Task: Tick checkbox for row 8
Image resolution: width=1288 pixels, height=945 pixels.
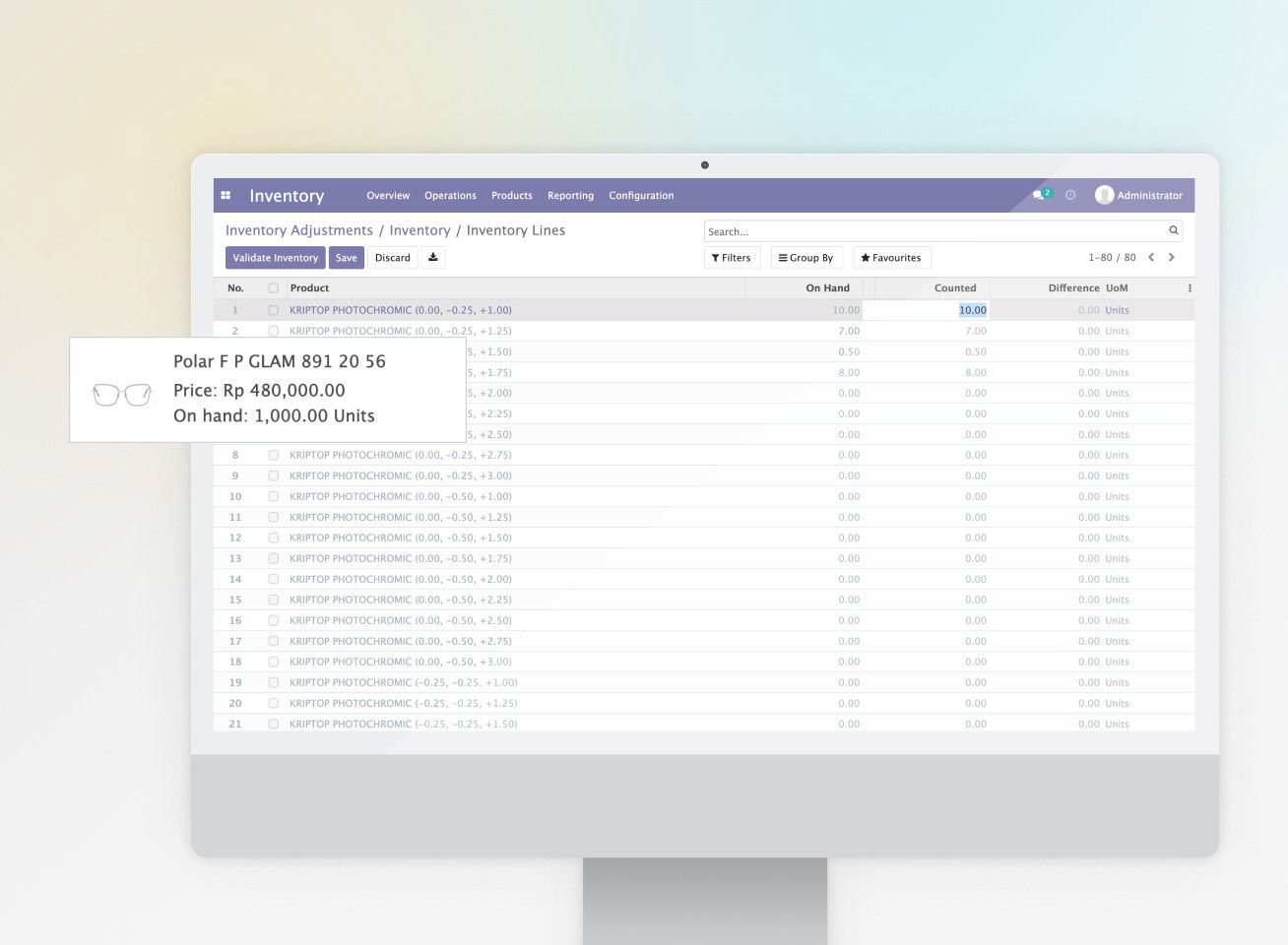Action: (273, 455)
